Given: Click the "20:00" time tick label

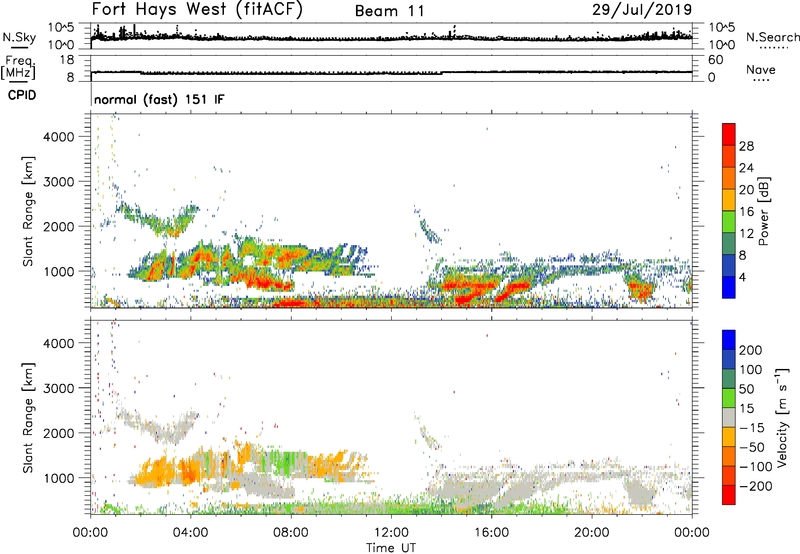Looking at the screenshot, I should point(591,533).
